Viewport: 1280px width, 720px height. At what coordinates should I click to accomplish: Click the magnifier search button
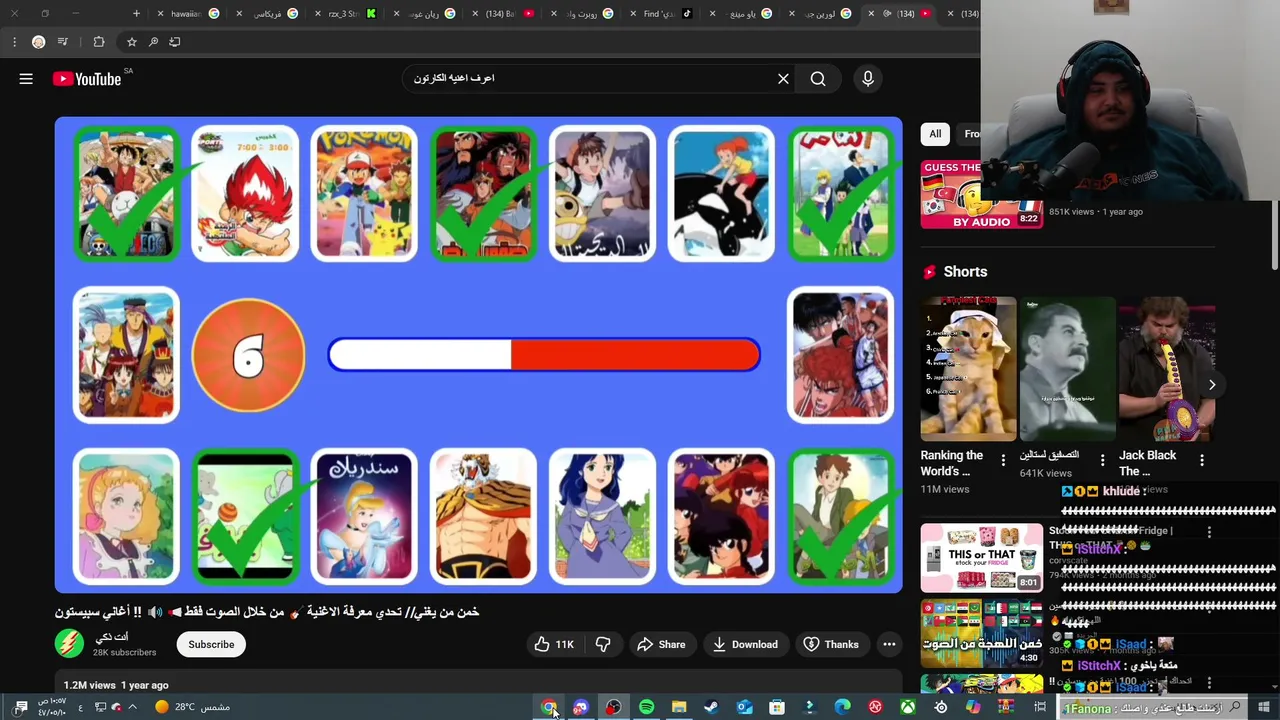[818, 79]
